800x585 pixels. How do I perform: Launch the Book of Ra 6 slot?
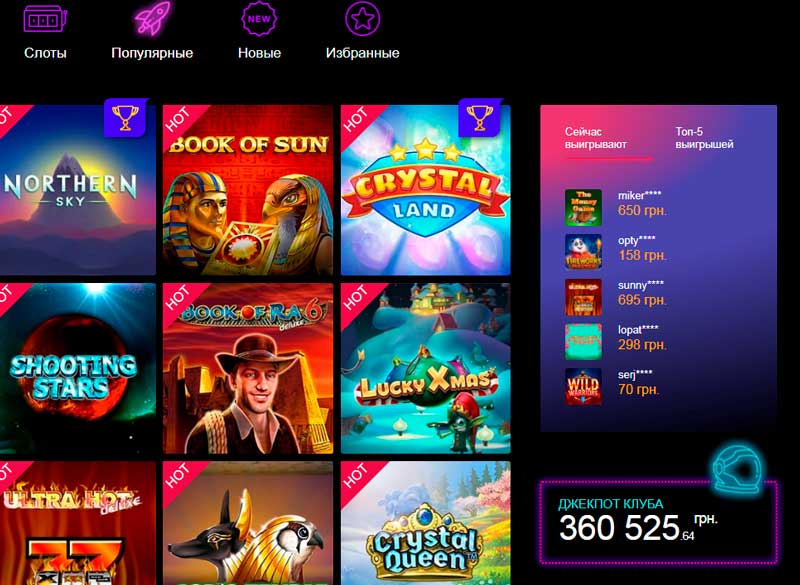[248, 368]
